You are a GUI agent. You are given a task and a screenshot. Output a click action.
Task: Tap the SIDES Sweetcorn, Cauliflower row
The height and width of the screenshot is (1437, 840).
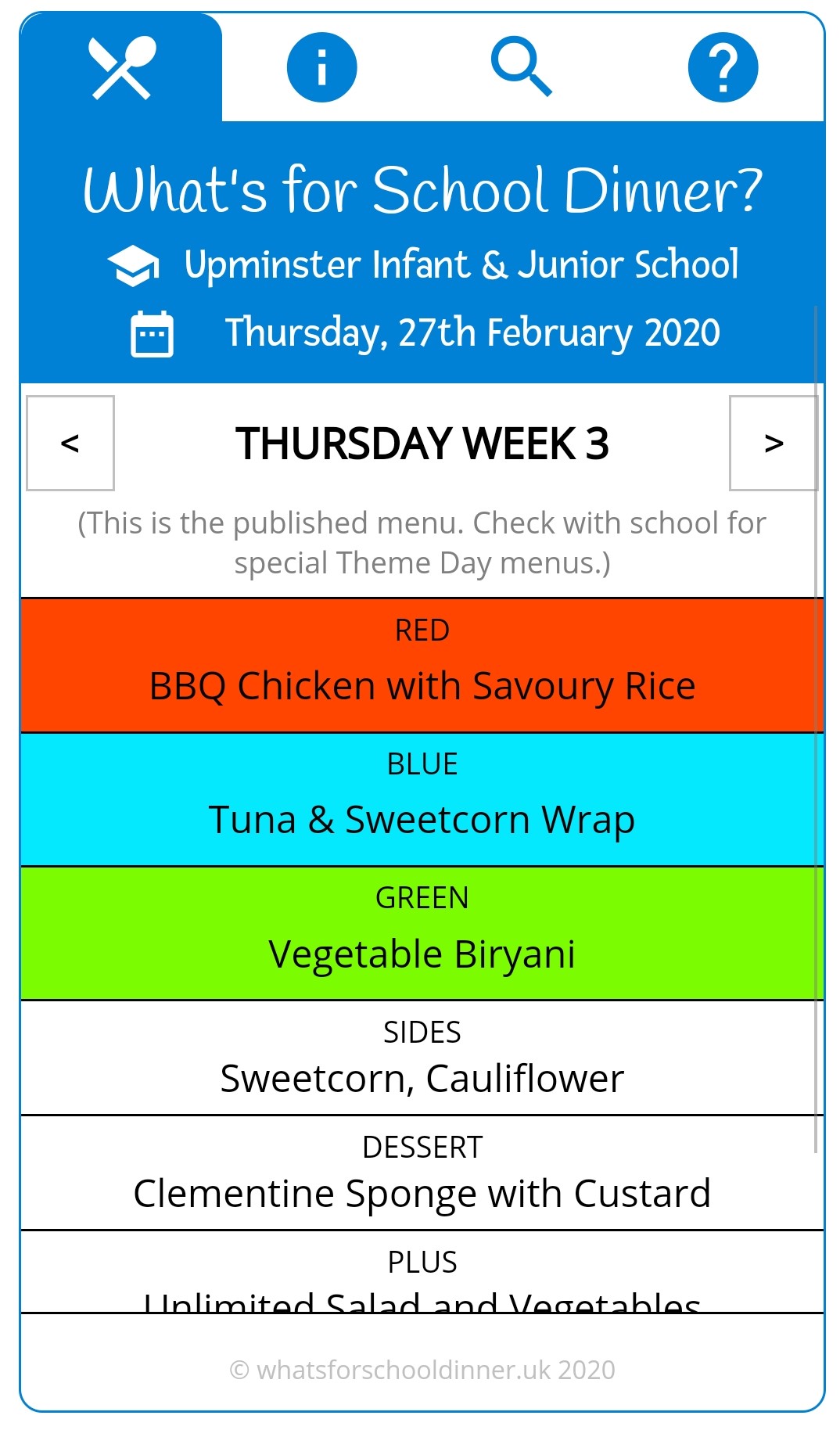[x=422, y=1058]
